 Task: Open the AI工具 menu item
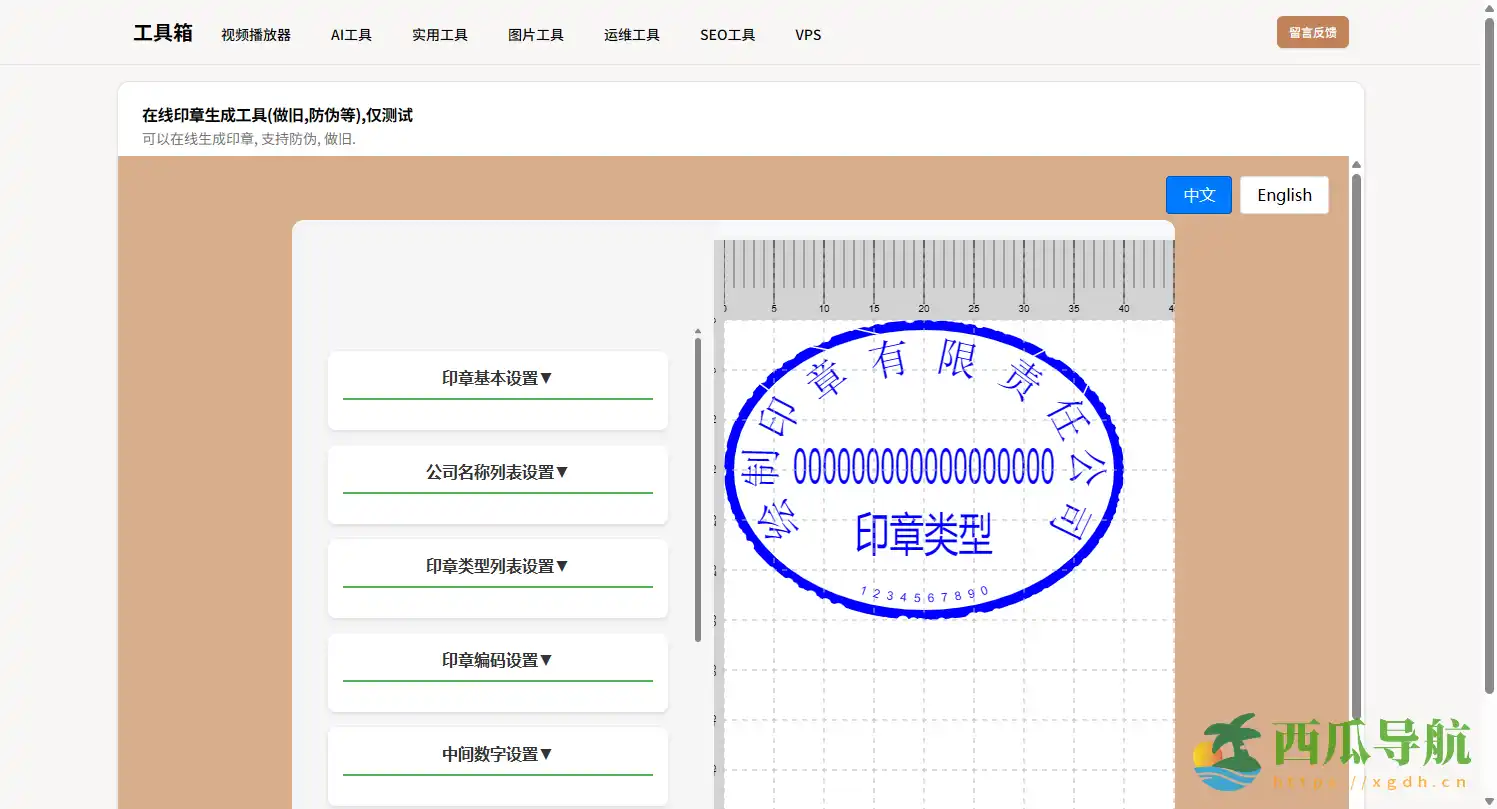351,35
